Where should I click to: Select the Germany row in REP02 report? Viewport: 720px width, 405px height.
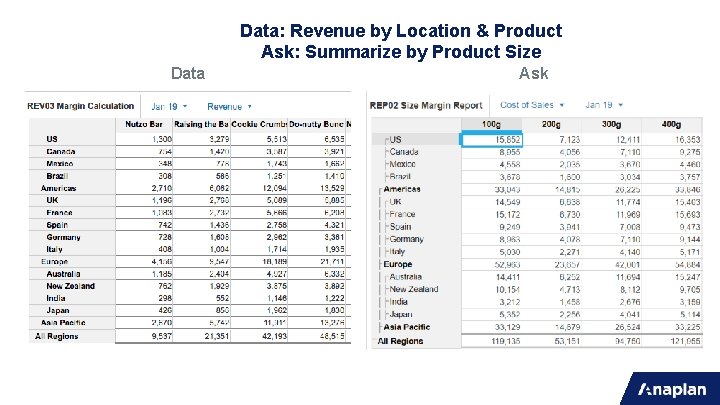(406, 239)
